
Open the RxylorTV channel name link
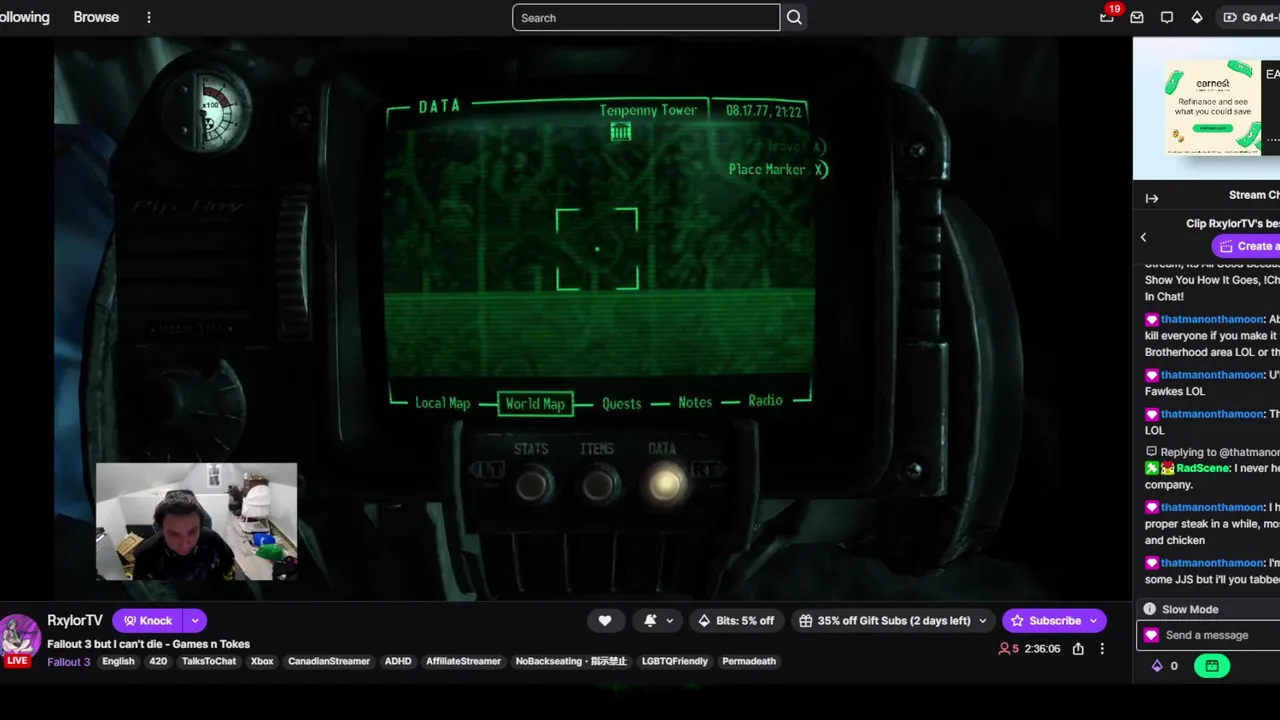coord(75,621)
